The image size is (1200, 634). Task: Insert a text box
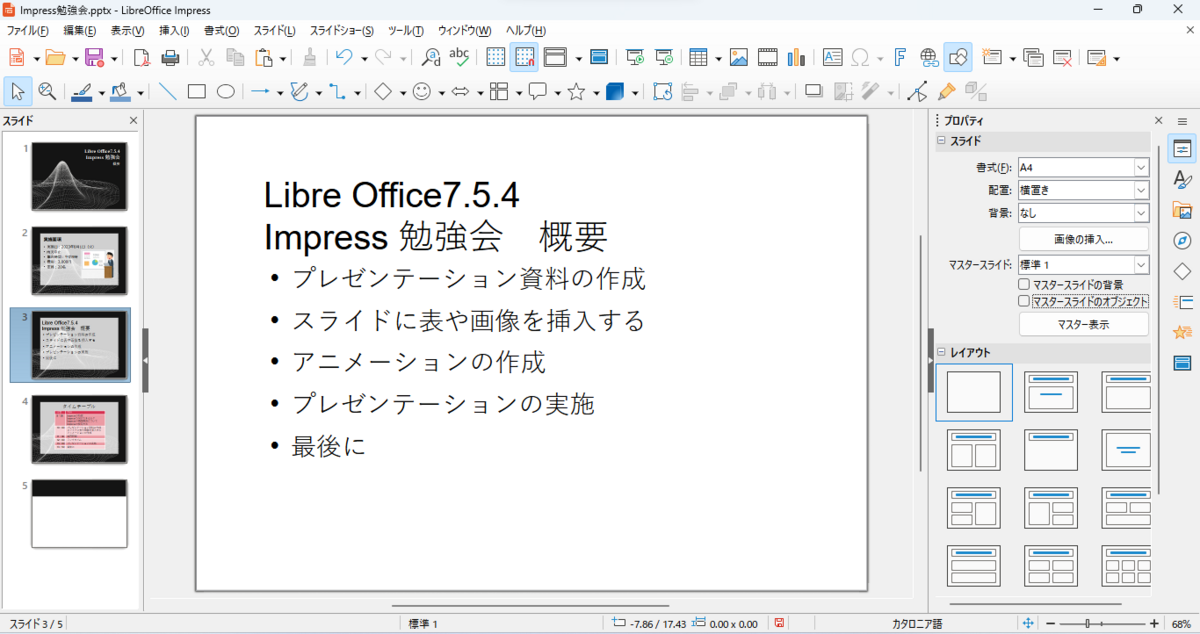[x=832, y=57]
